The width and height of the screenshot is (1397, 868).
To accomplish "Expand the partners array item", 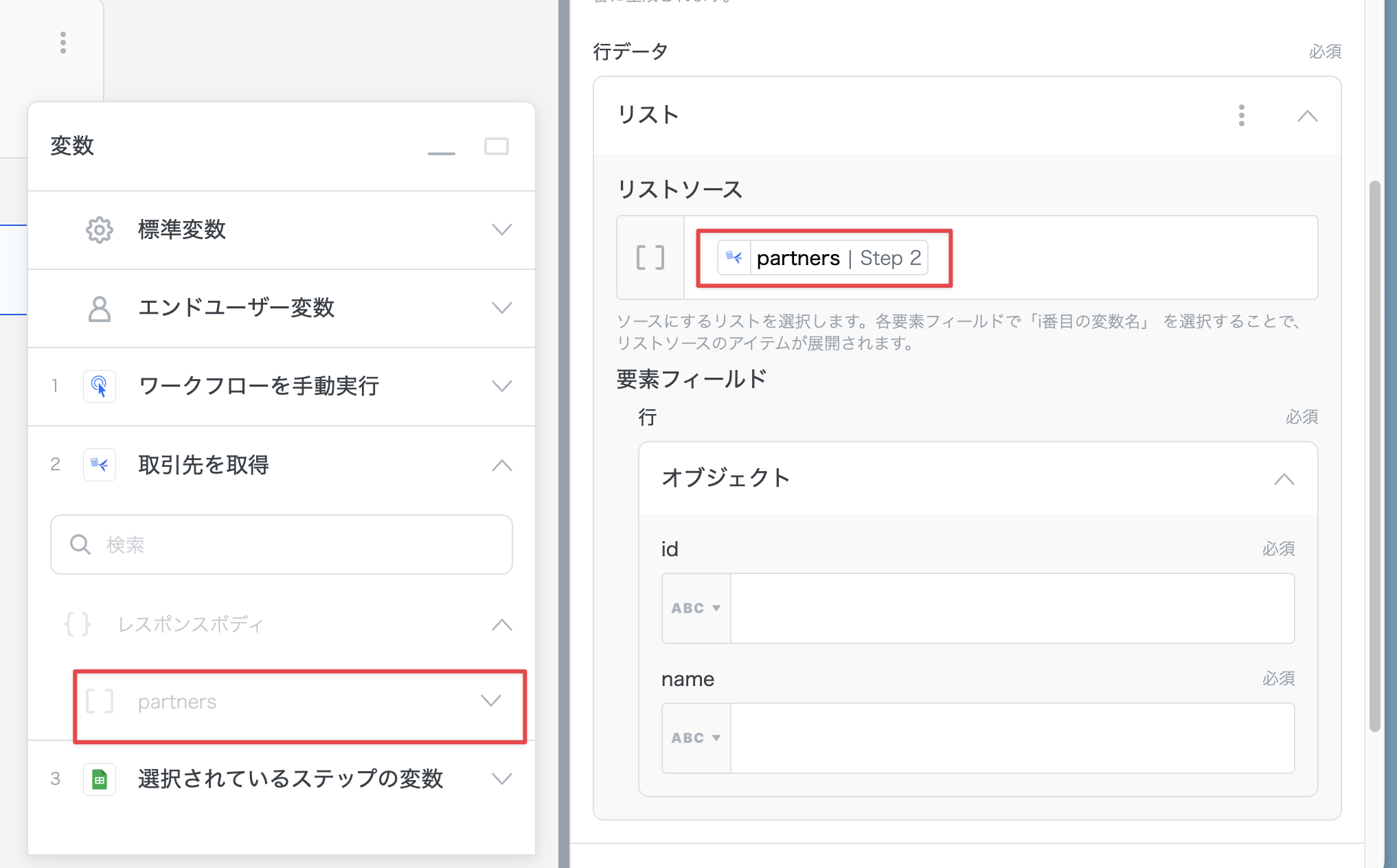I will click(x=490, y=701).
